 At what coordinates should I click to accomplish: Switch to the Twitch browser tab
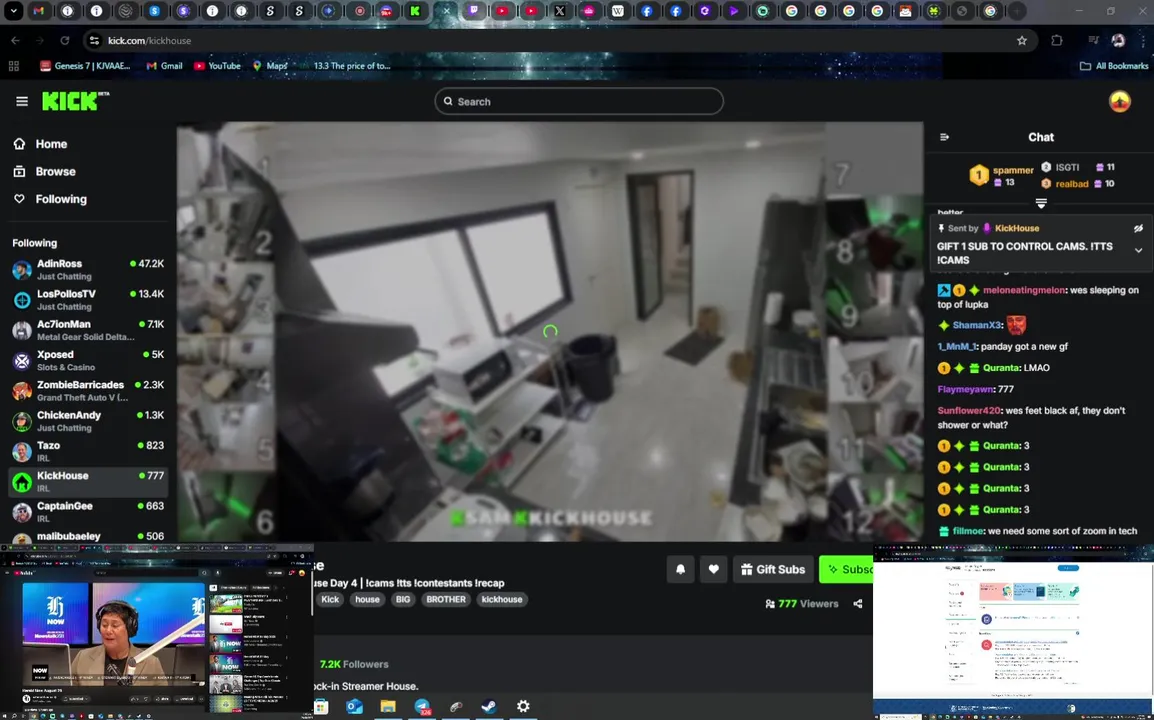(x=473, y=11)
